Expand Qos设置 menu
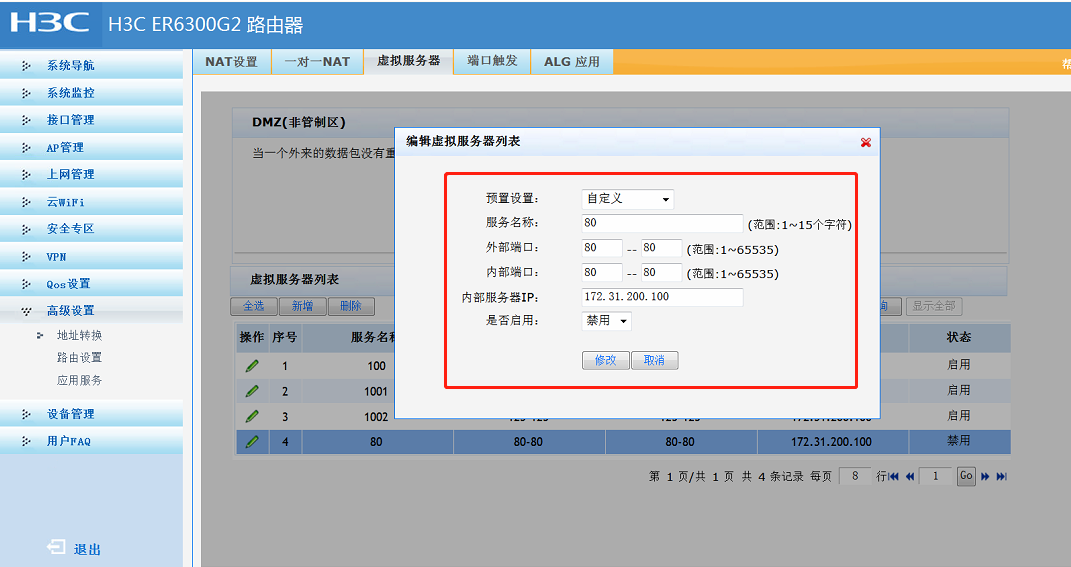Screen dimensions: 1071x567 92,284
